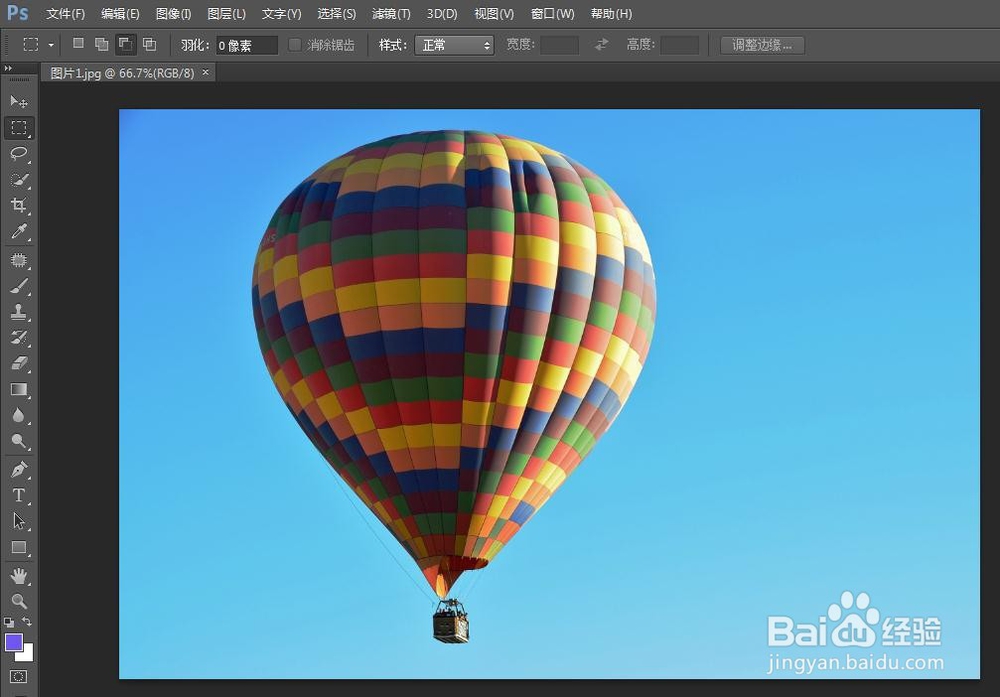The width and height of the screenshot is (1000, 697).
Task: Open the Window menu
Action: [x=552, y=13]
